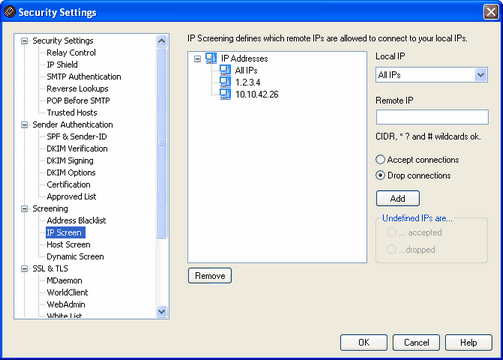Image resolution: width=503 pixels, height=360 pixels.
Task: Open MDaemon under SSL & TLS
Action: point(64,281)
